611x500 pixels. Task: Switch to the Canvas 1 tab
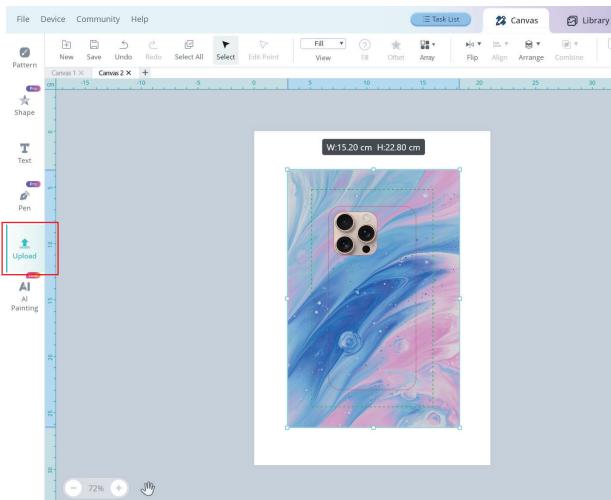click(62, 73)
